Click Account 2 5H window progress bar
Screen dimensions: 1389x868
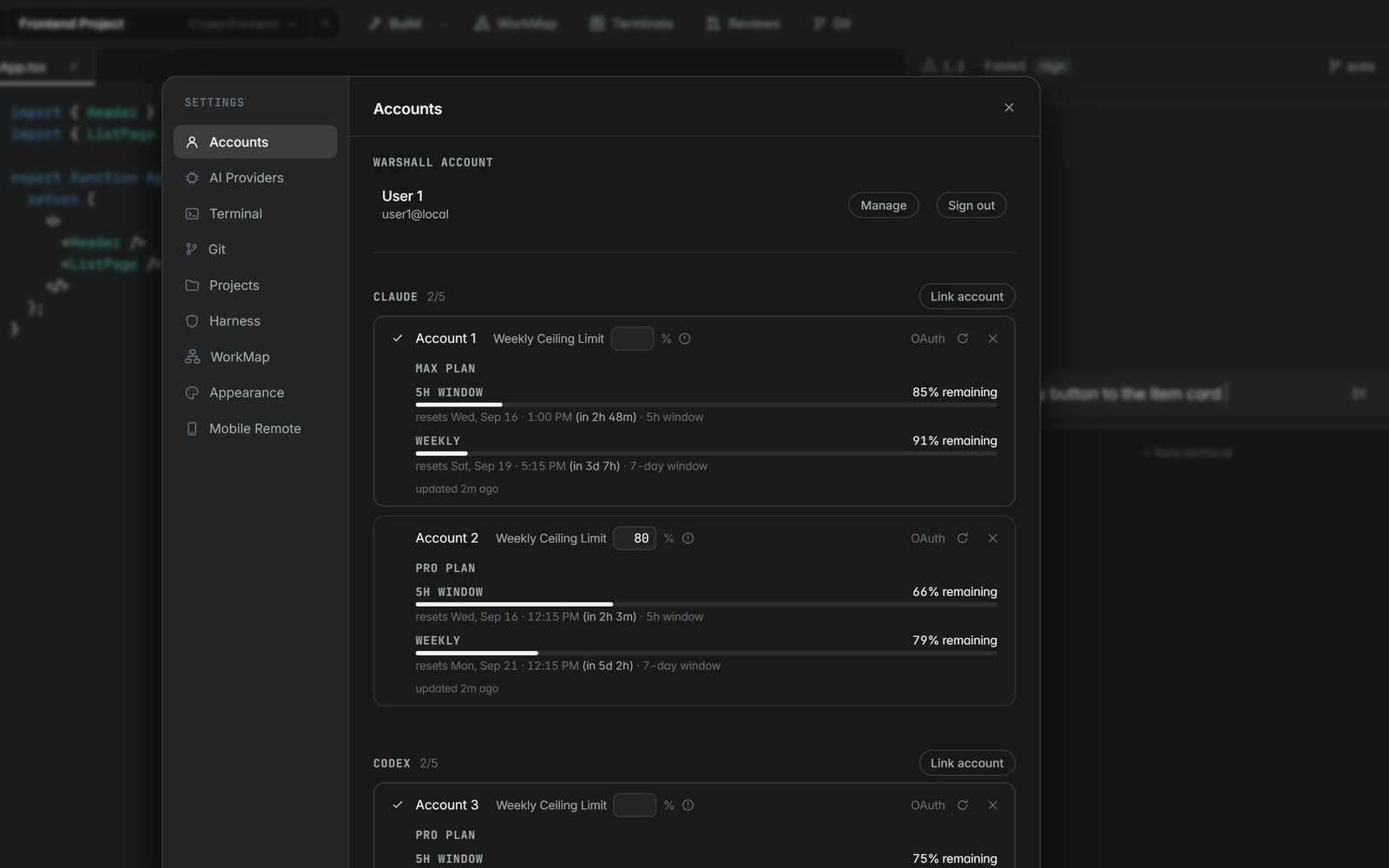707,604
